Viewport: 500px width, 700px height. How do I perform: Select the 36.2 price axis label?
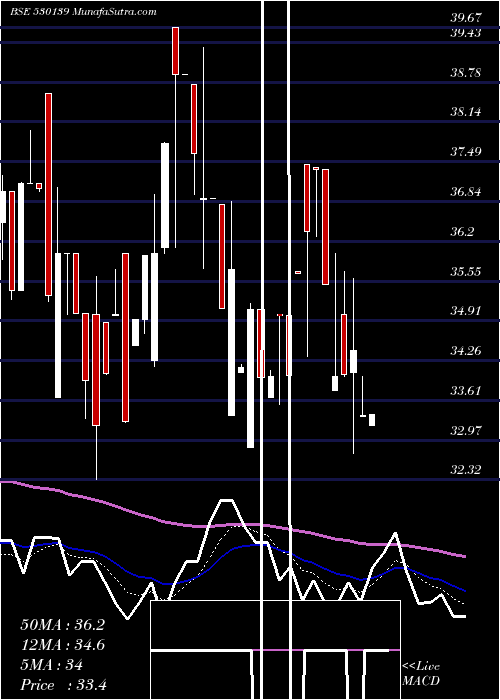tap(462, 232)
